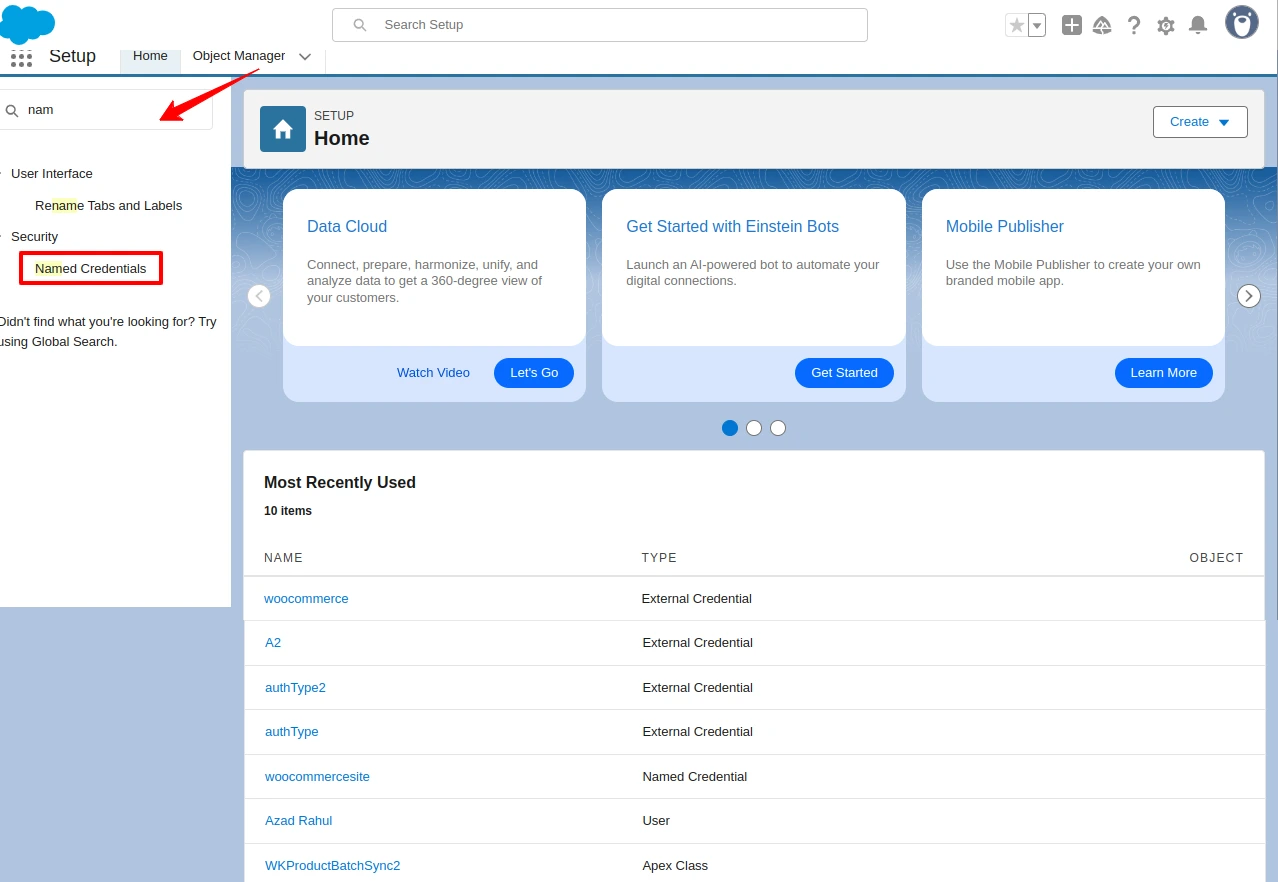Select the third carousel dot indicator

pos(777,427)
